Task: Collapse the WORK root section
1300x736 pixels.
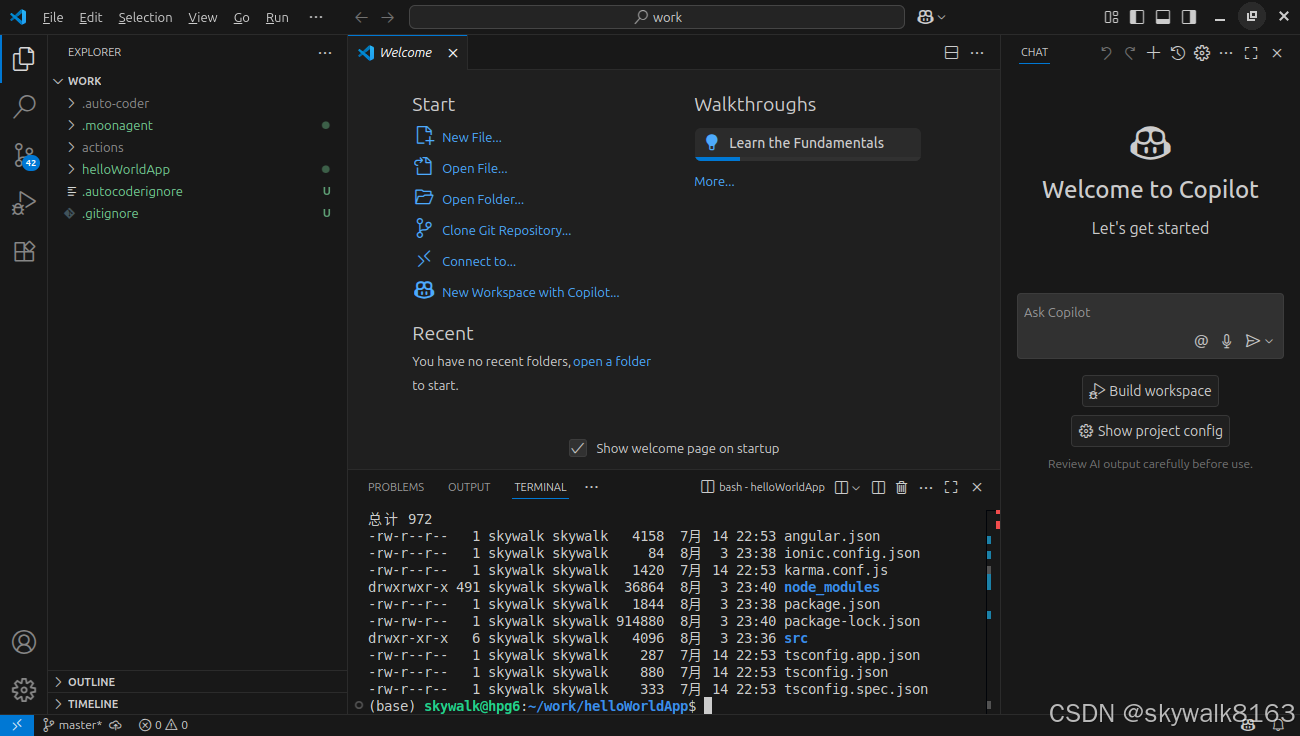Action: (x=198, y=81)
